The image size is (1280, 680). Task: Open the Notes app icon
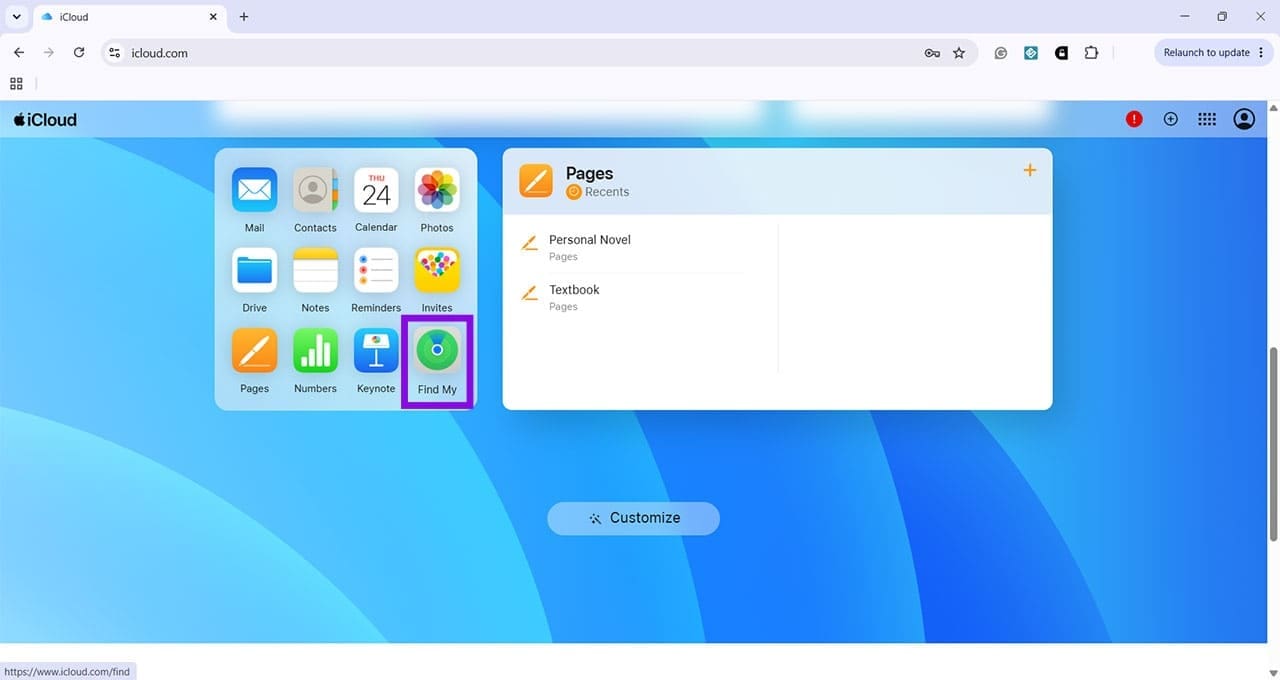coord(315,270)
